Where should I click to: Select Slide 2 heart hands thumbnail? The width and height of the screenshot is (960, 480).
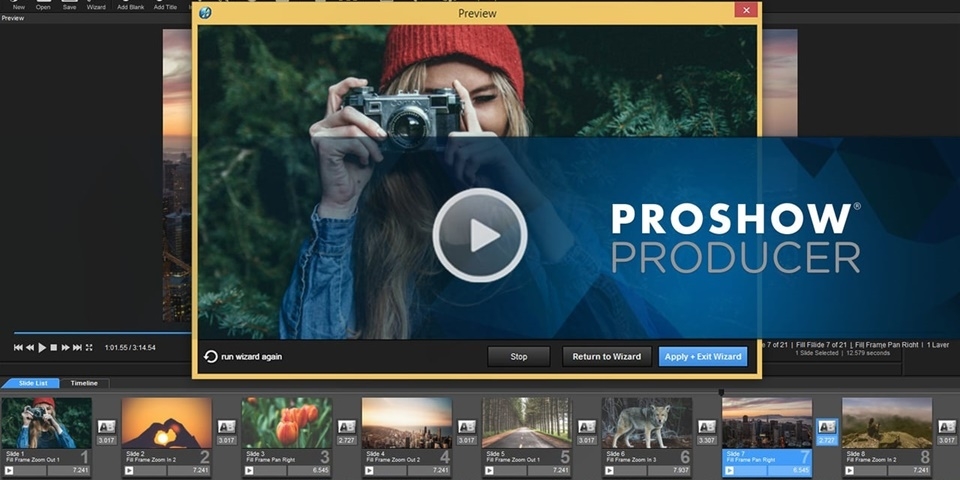(x=167, y=423)
